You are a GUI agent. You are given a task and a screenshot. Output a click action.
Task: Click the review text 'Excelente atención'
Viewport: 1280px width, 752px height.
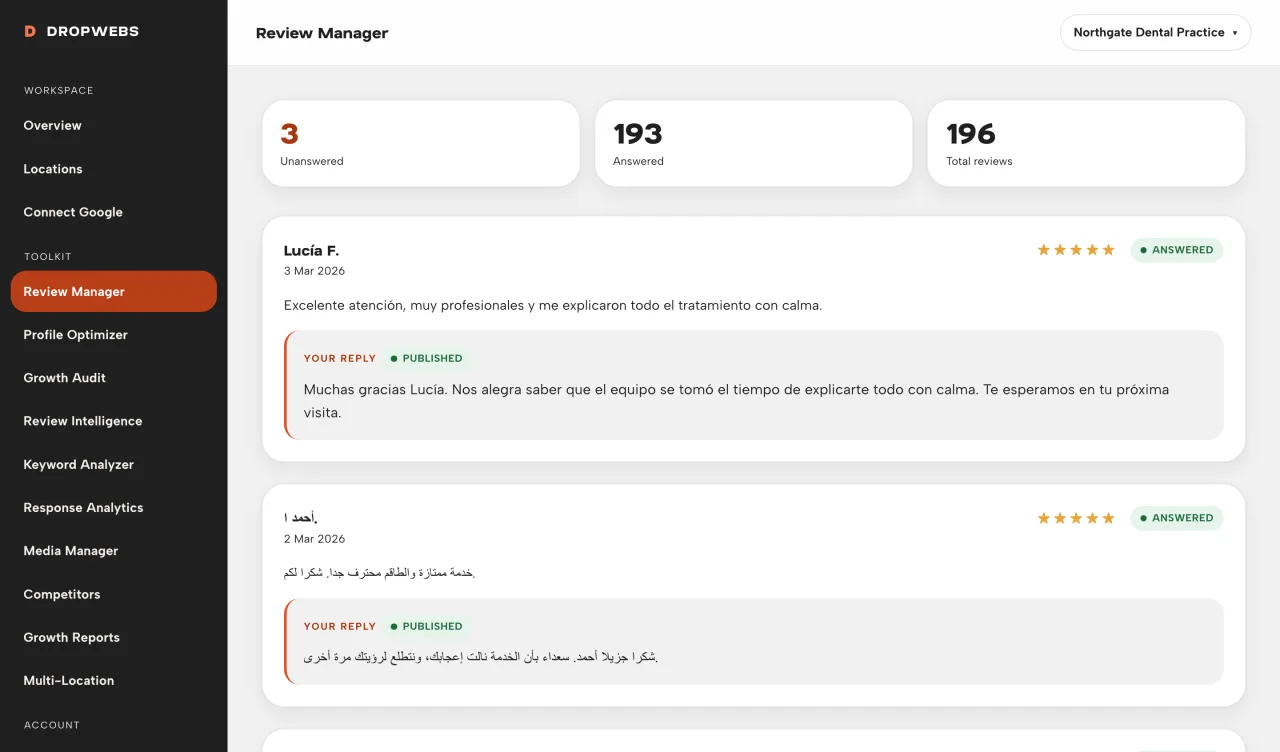(x=553, y=305)
